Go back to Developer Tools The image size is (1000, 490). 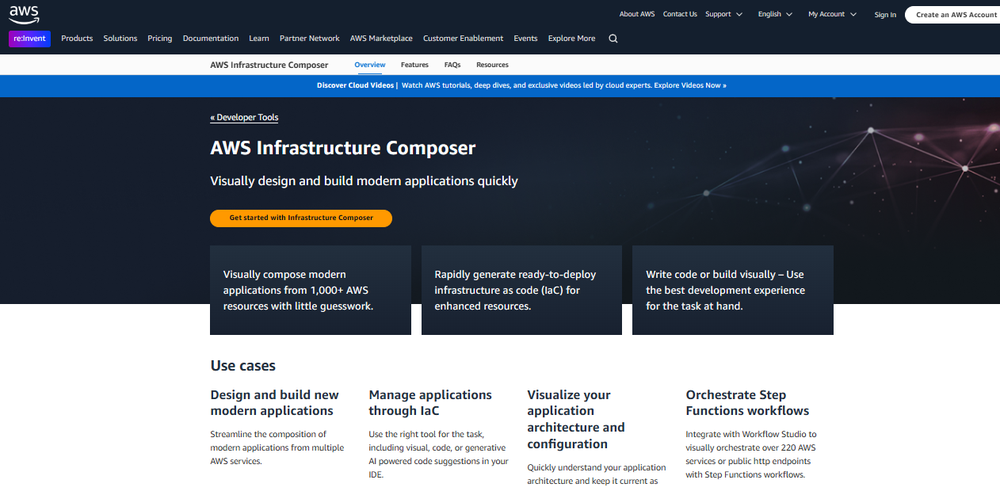(x=244, y=117)
